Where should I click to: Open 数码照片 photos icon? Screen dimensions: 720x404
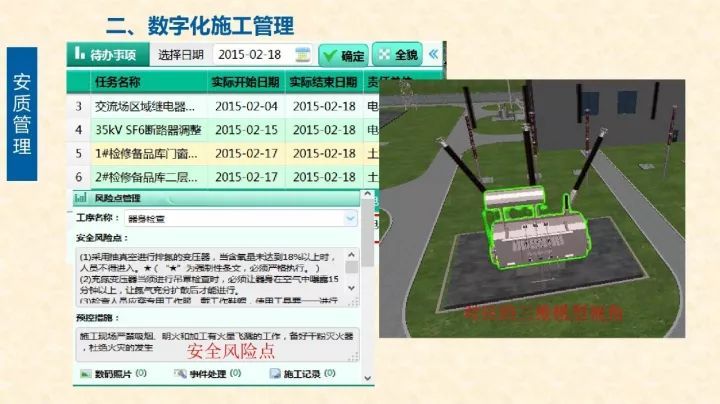coord(86,373)
